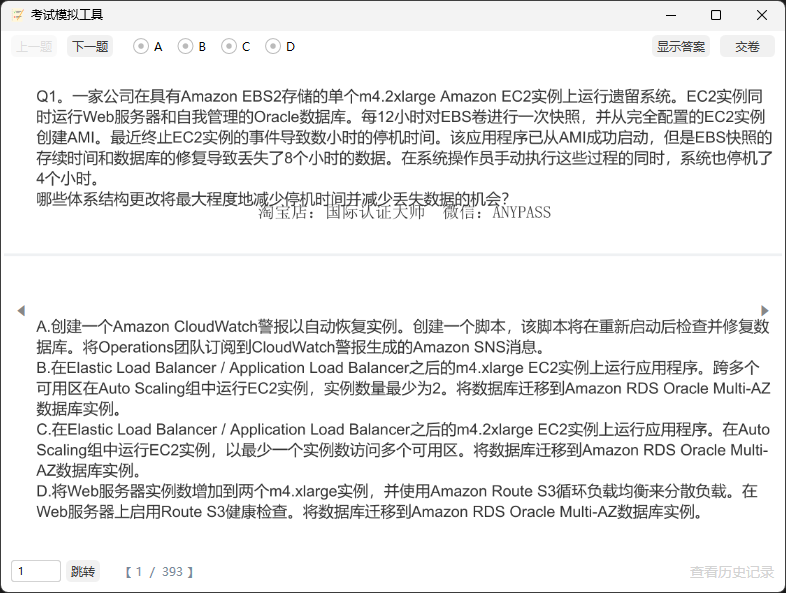Click the question counter 1 / 393
Screen dimensions: 786x593
point(159,571)
